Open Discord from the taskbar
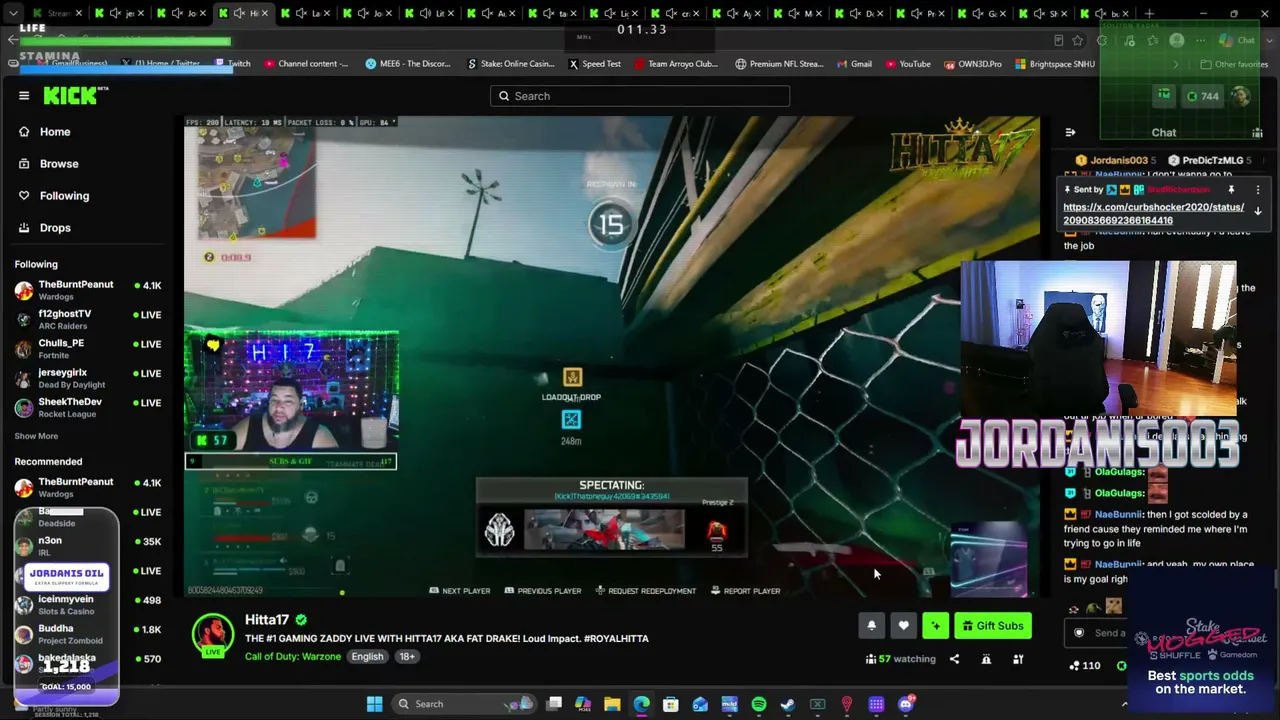 (x=905, y=704)
